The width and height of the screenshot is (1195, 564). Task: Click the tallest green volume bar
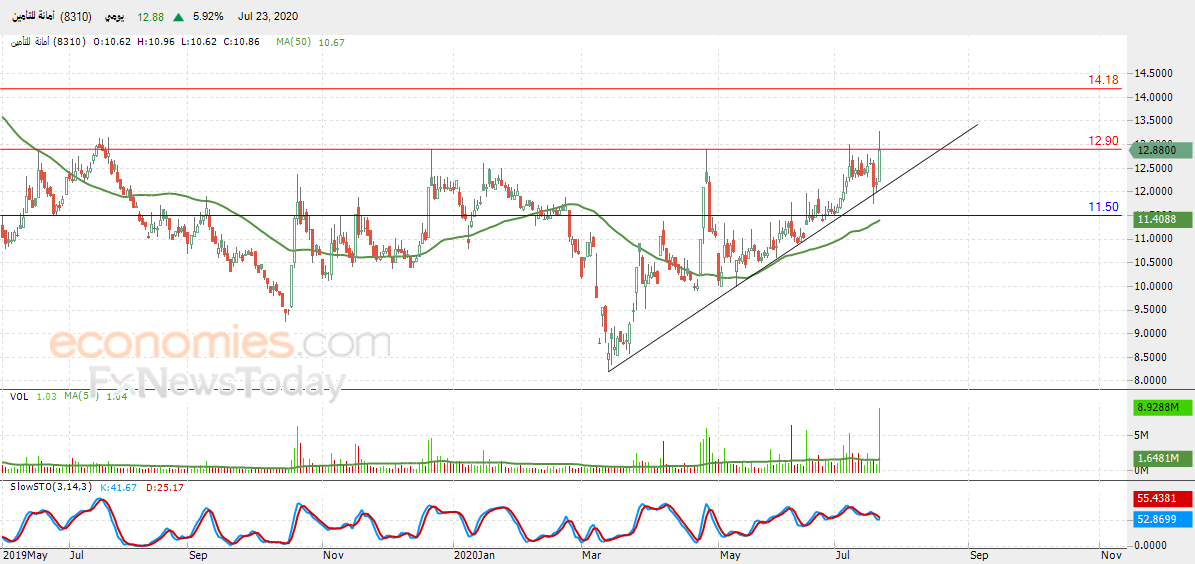[x=879, y=441]
